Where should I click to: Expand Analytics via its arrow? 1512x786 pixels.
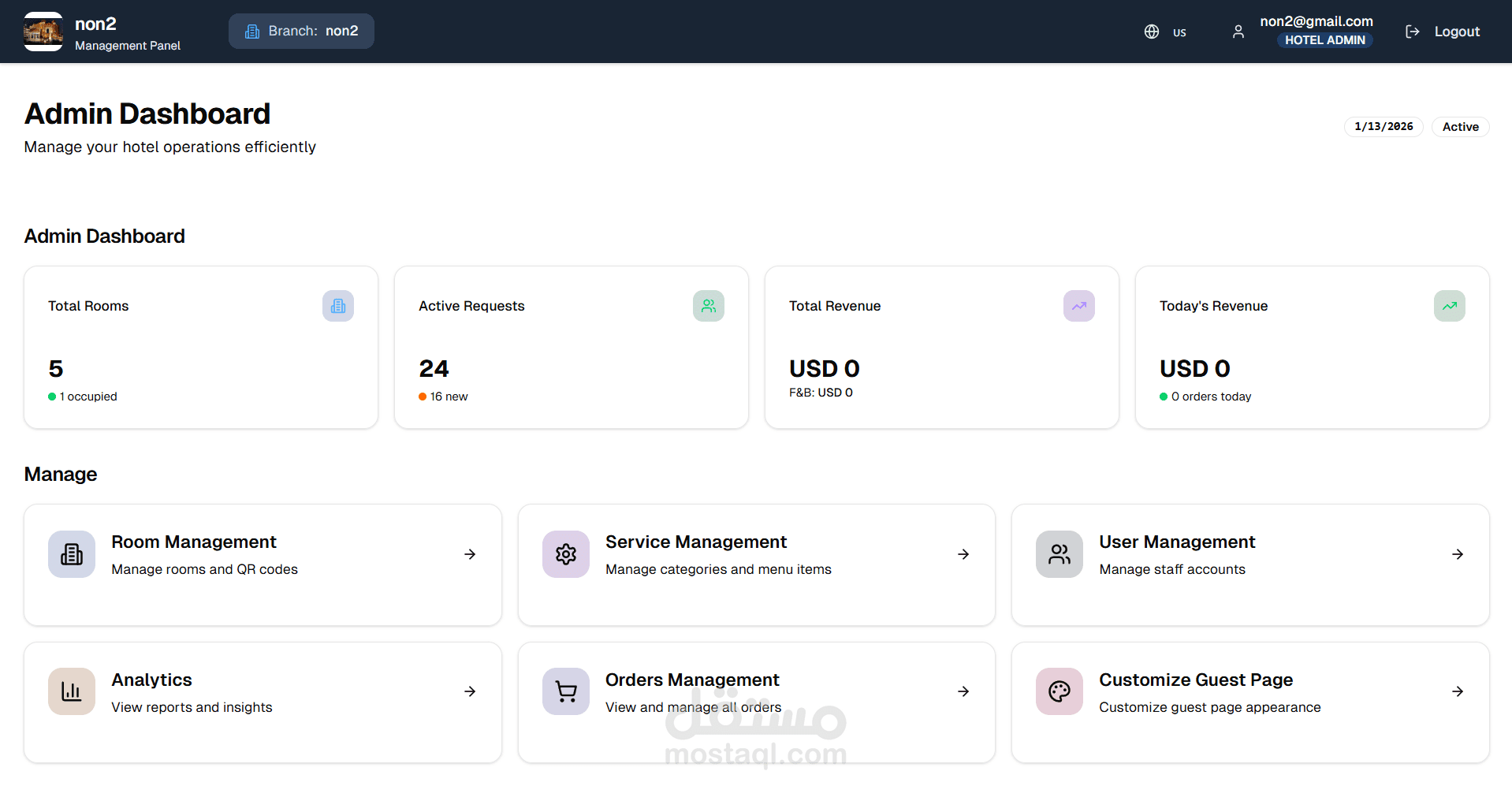(x=470, y=691)
